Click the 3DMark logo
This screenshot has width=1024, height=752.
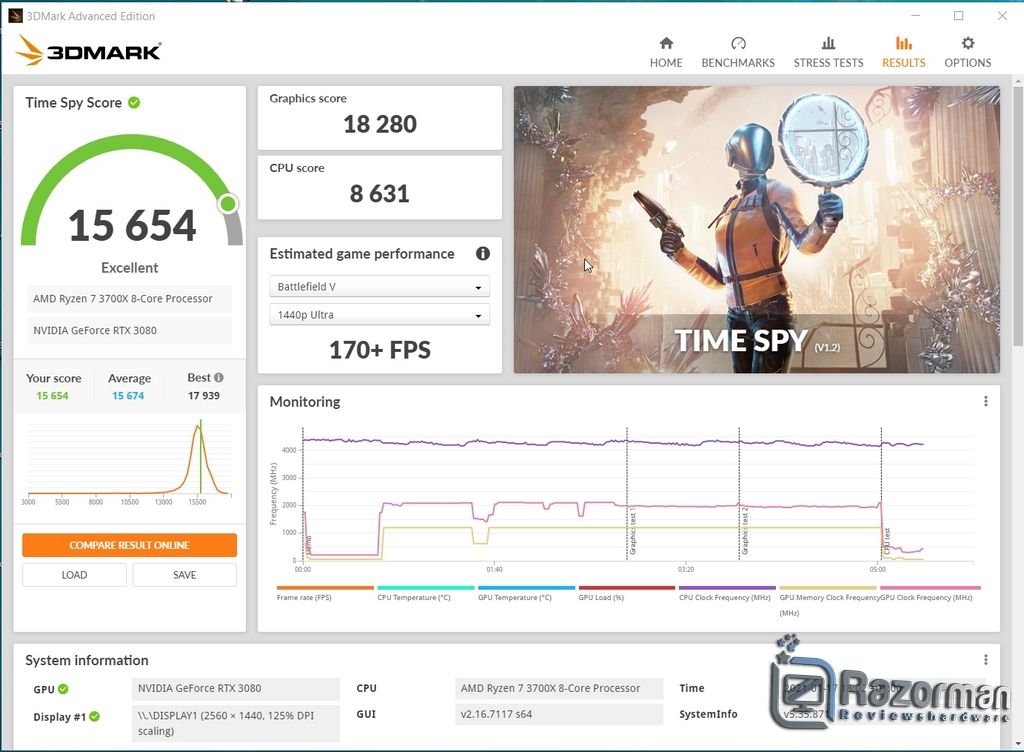88,50
